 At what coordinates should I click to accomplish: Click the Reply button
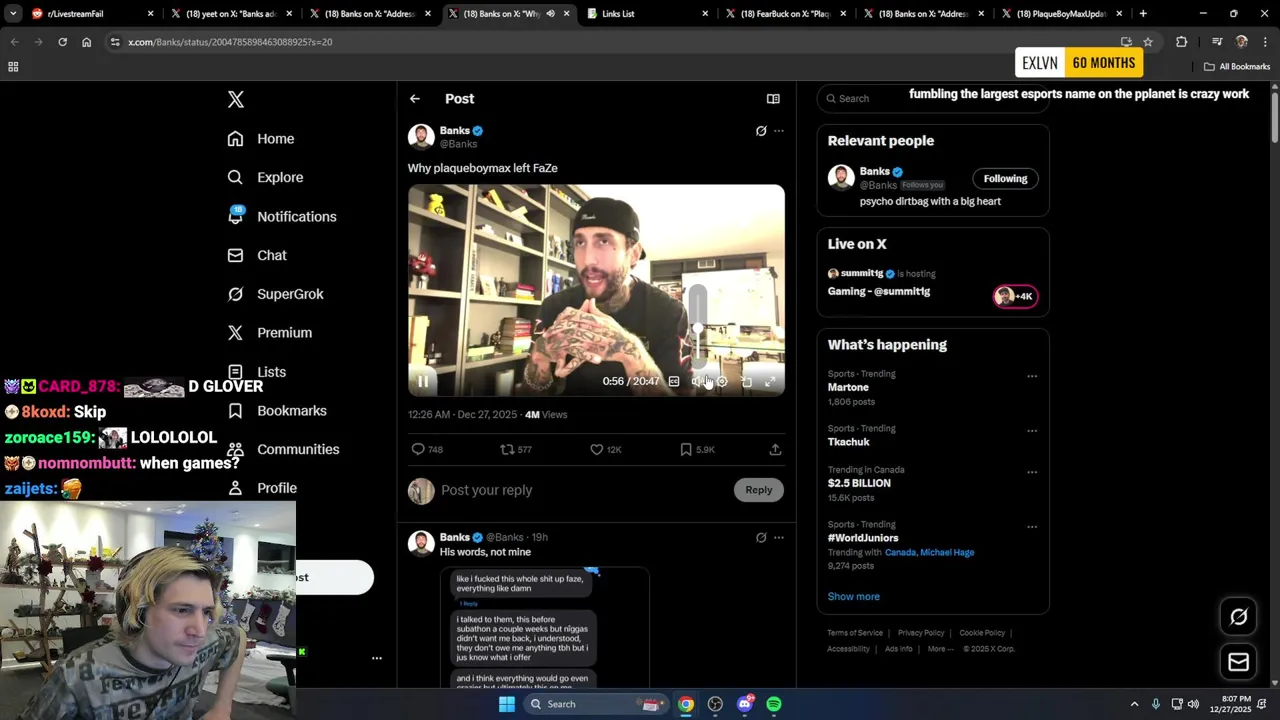(x=759, y=490)
